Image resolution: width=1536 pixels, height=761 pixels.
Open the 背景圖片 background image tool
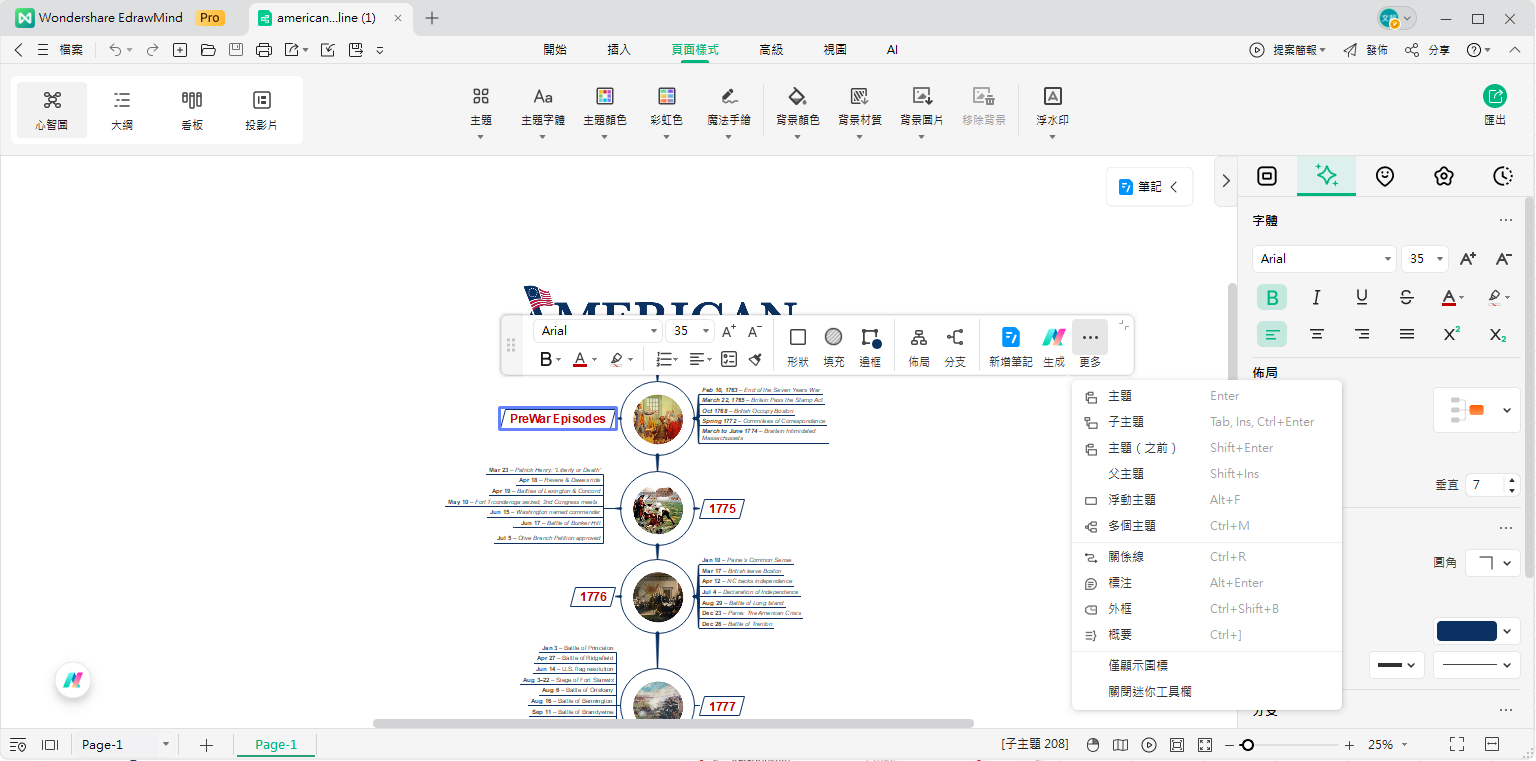click(x=921, y=97)
